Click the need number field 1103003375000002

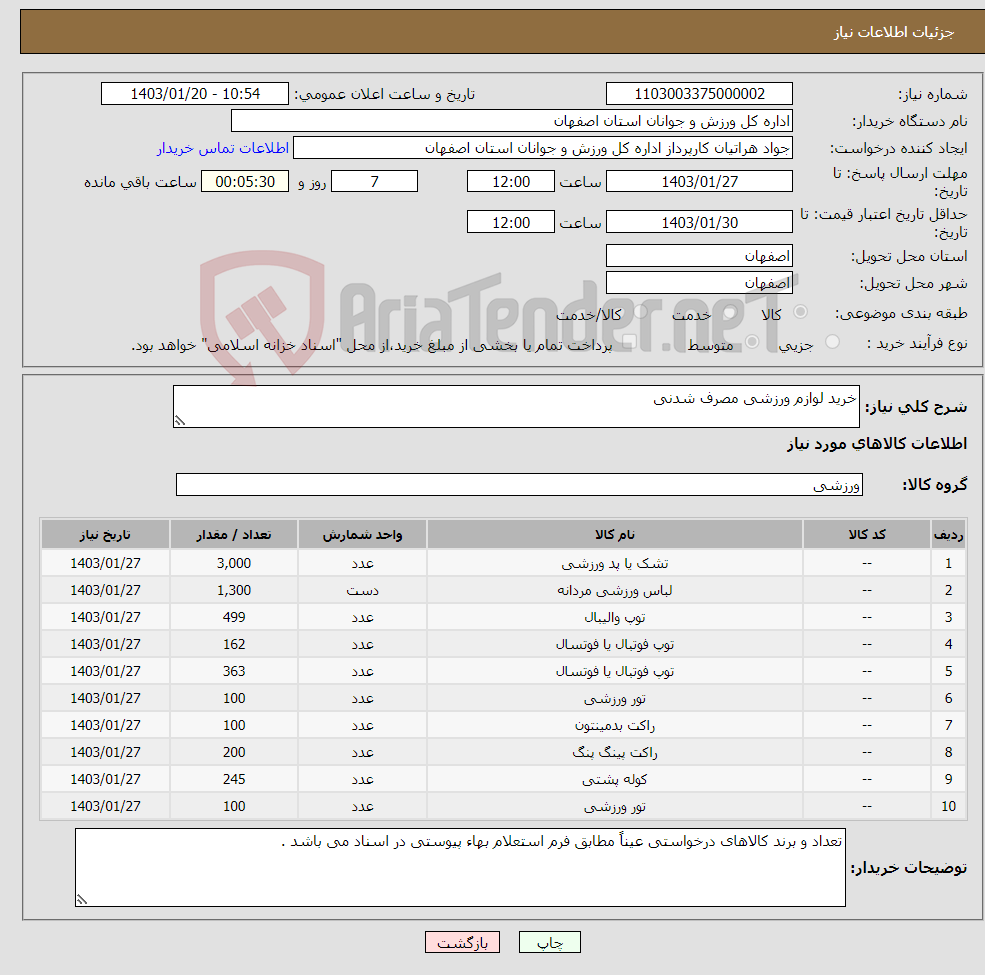pos(699,94)
